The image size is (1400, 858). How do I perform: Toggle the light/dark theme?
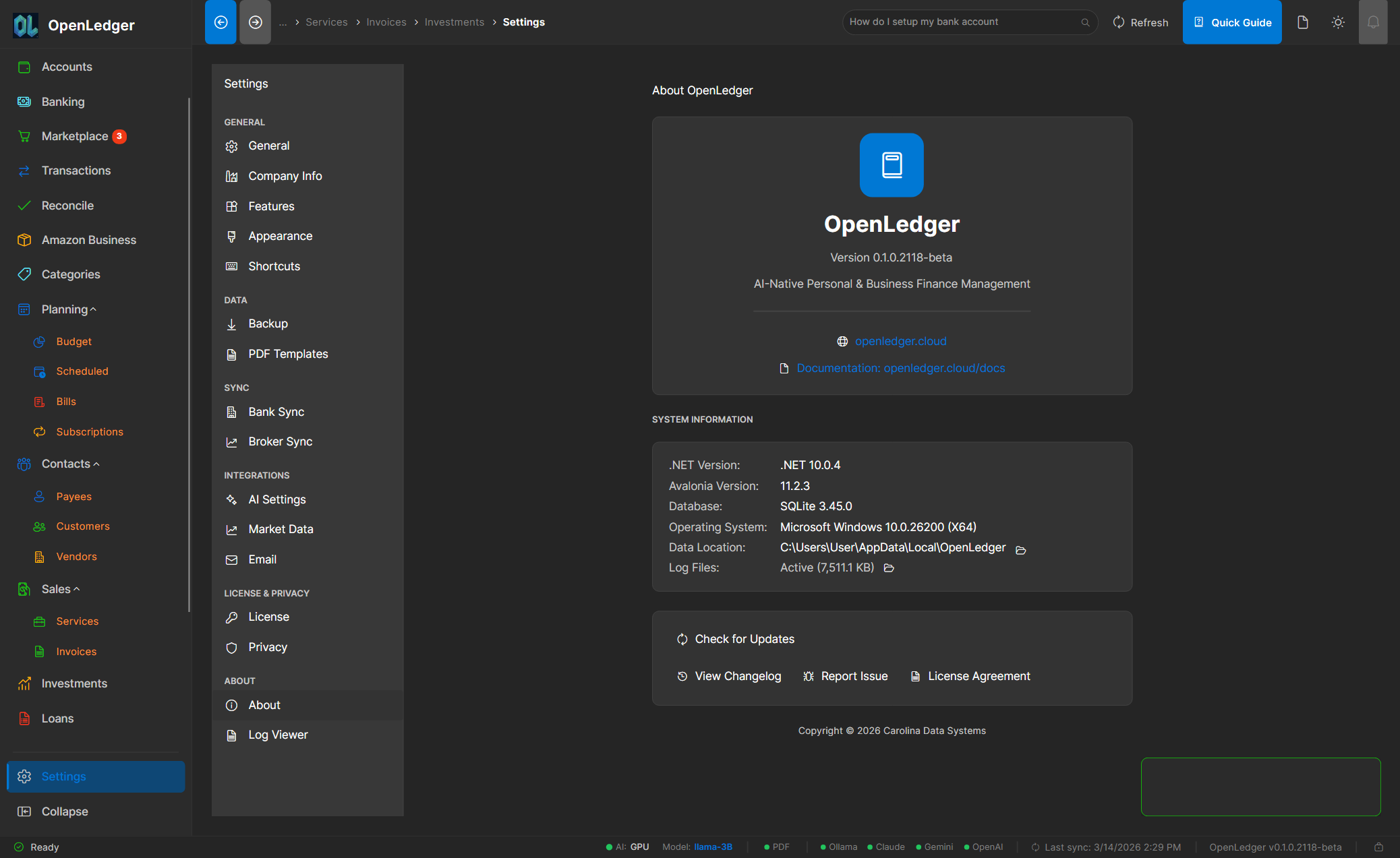point(1338,22)
